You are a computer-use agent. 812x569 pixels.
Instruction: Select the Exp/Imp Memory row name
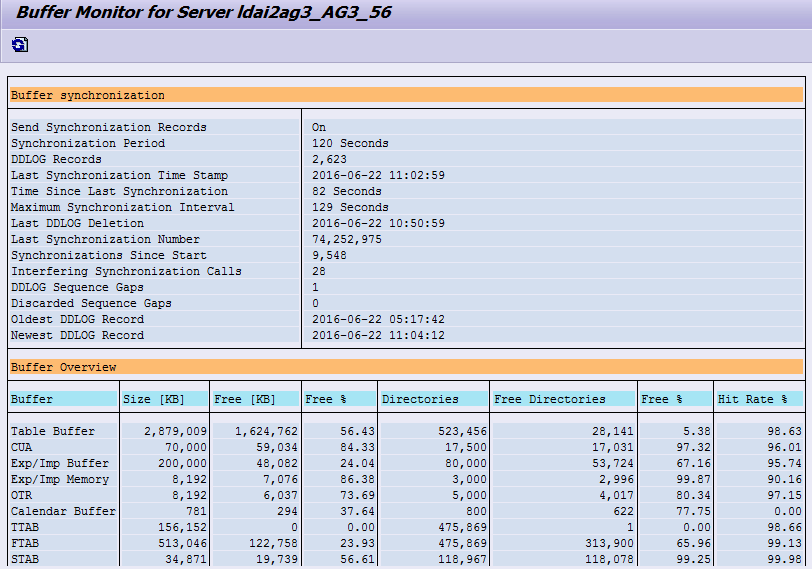point(60,480)
